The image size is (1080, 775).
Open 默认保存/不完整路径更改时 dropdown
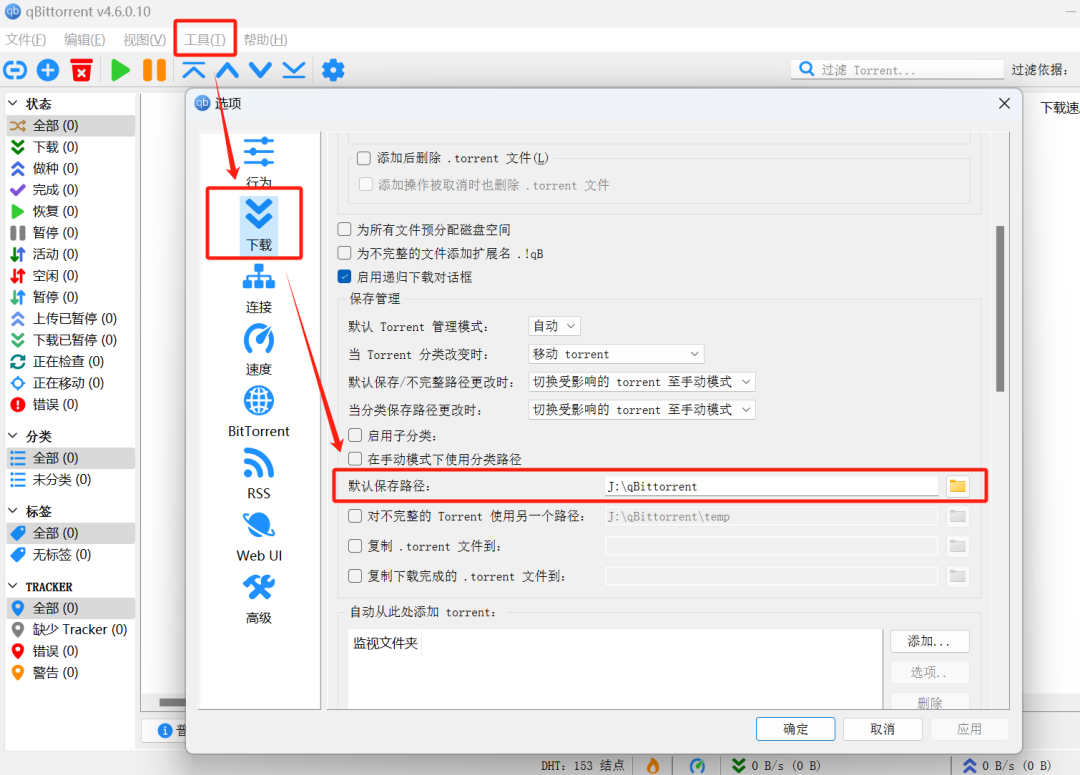pyautogui.click(x=642, y=382)
